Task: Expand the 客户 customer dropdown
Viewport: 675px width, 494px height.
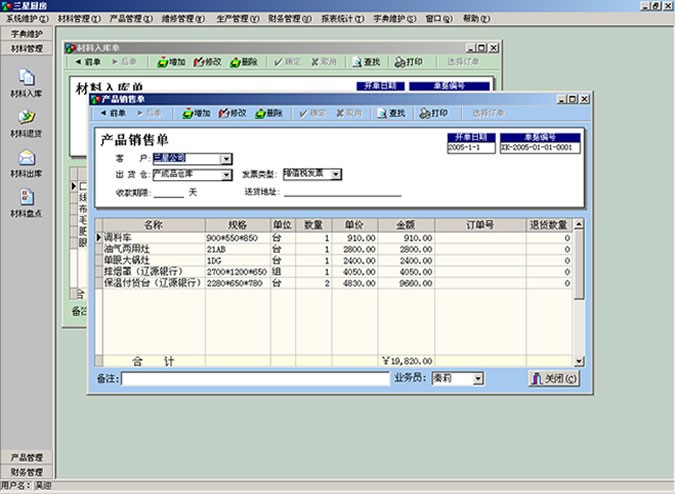Action: pos(227,158)
